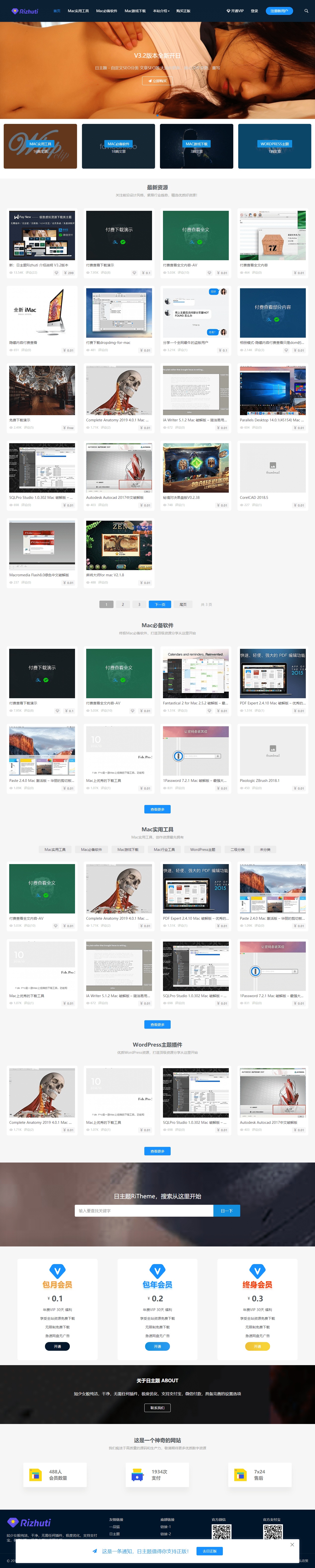Click 查看更多 under Mac实用工具 section
Image resolution: width=315 pixels, height=1568 pixels.
[157, 1024]
